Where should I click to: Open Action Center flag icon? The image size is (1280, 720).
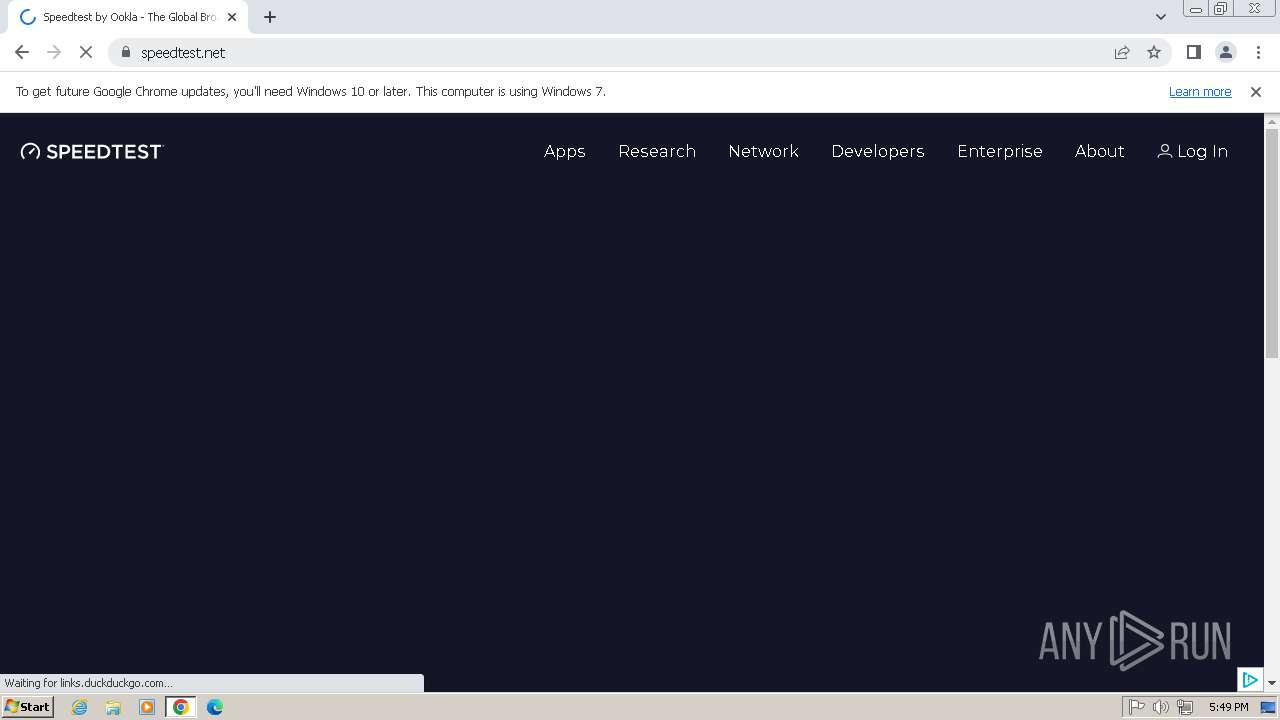pos(1137,707)
